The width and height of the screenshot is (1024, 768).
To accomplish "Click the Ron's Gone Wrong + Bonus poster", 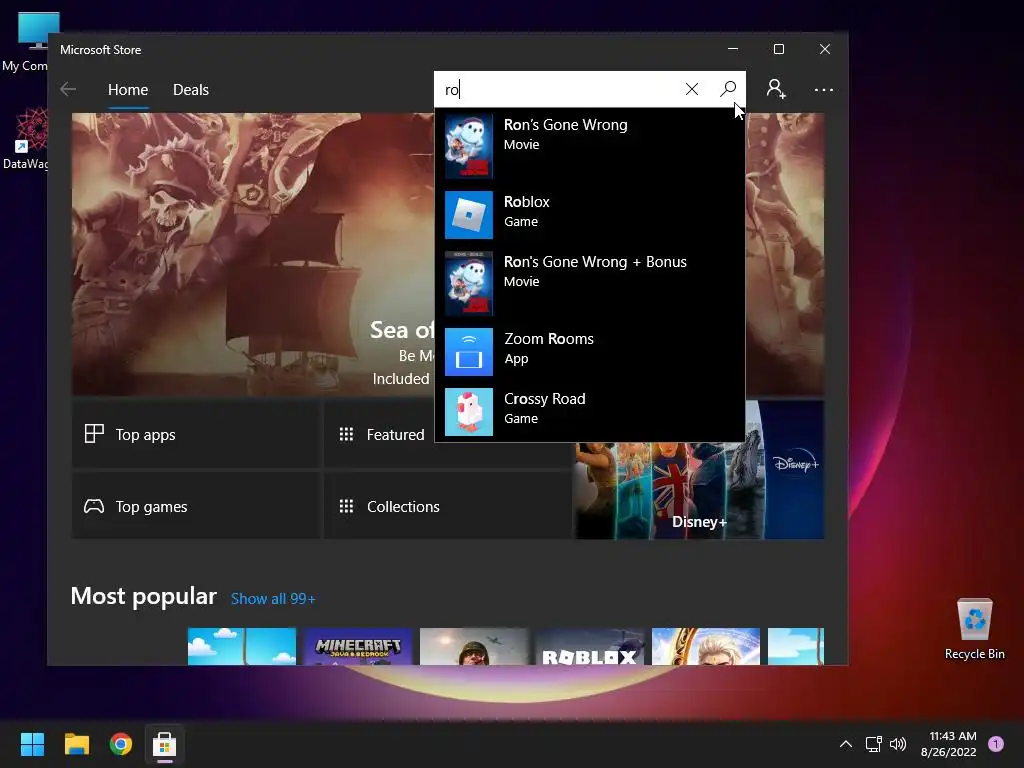I will click(x=469, y=283).
